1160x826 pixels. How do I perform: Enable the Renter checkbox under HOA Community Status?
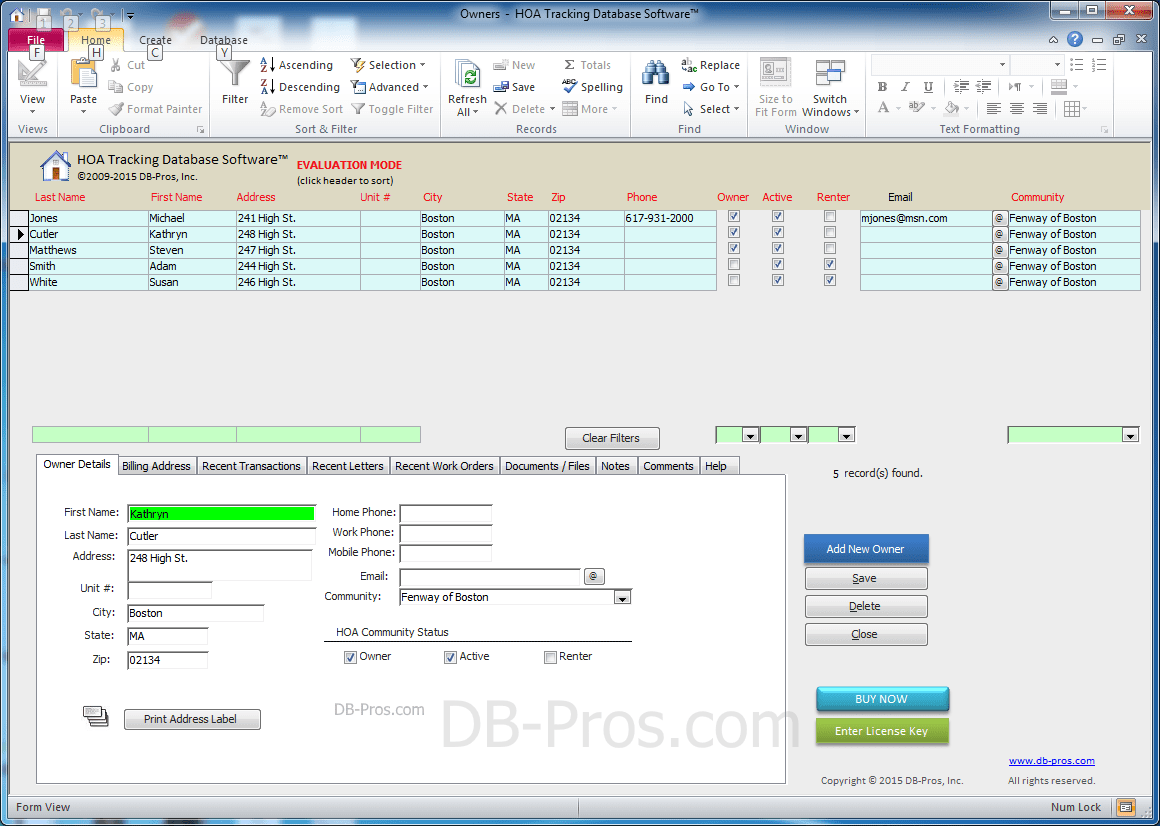coord(550,656)
